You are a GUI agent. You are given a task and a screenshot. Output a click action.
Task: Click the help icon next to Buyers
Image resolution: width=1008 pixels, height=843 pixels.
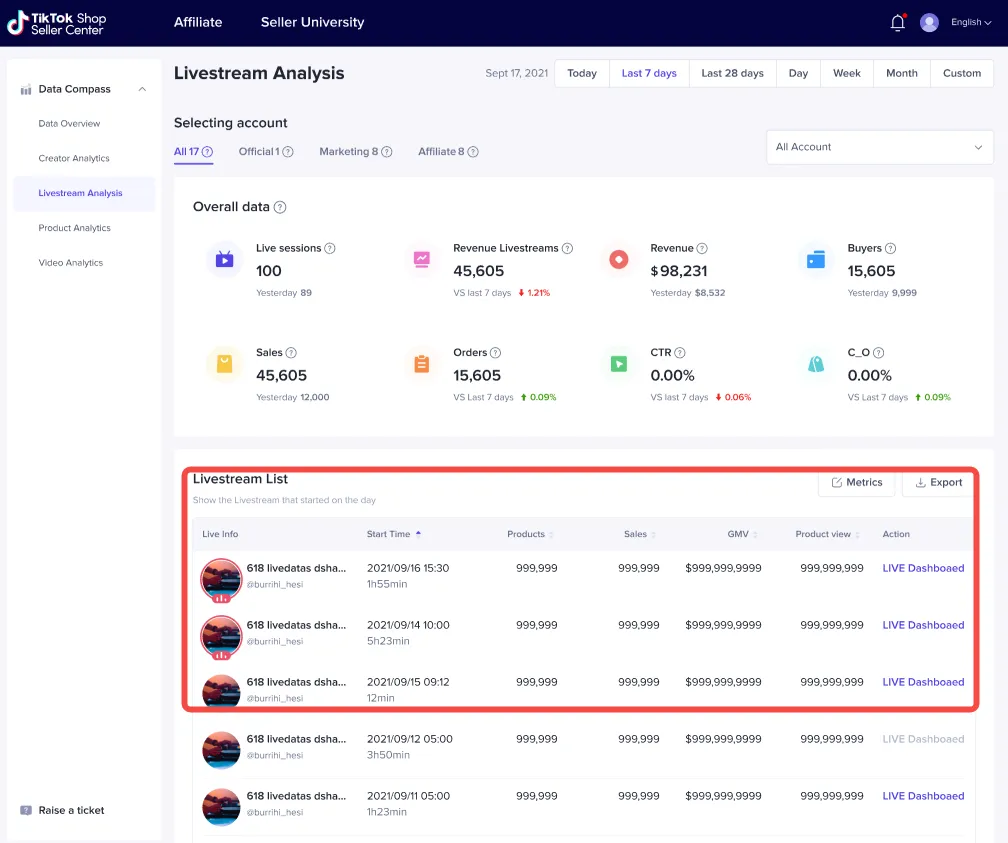click(x=890, y=248)
